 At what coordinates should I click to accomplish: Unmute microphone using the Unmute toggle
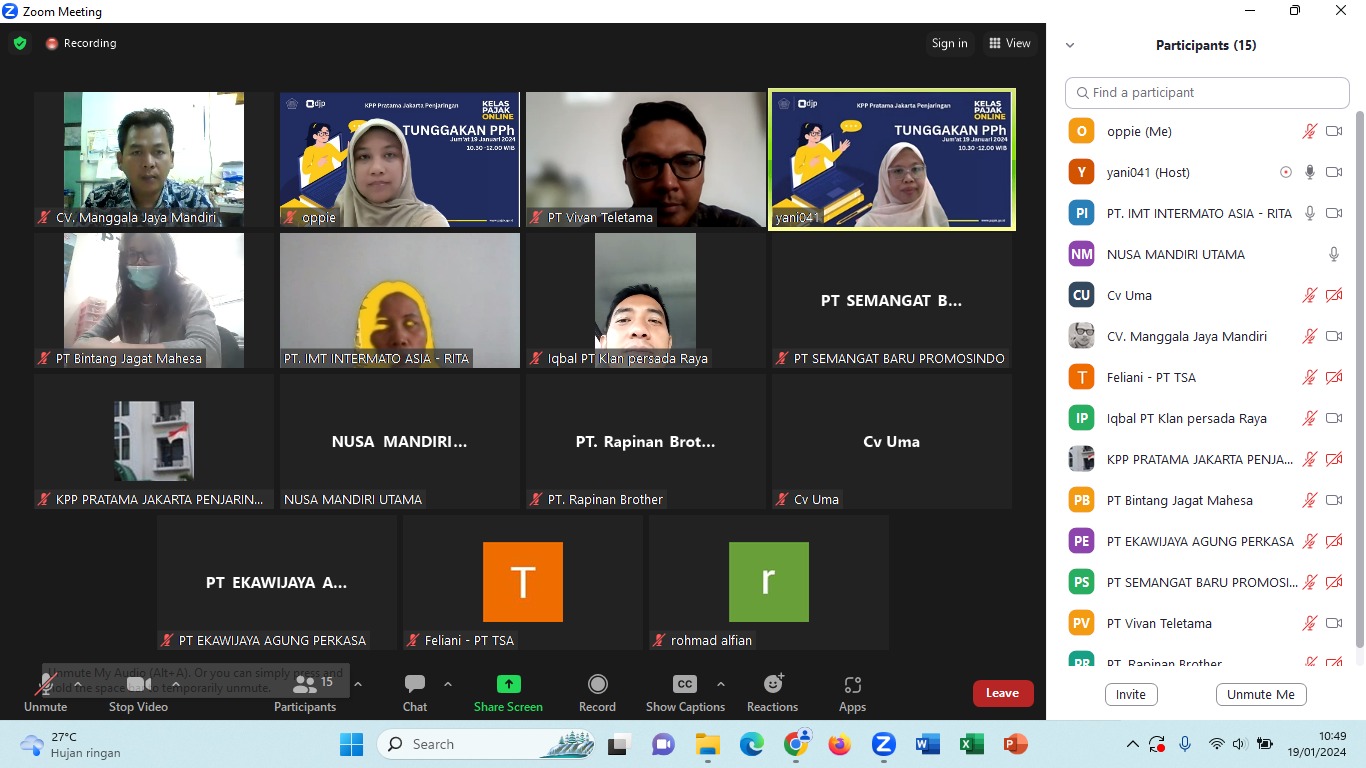tap(45, 692)
